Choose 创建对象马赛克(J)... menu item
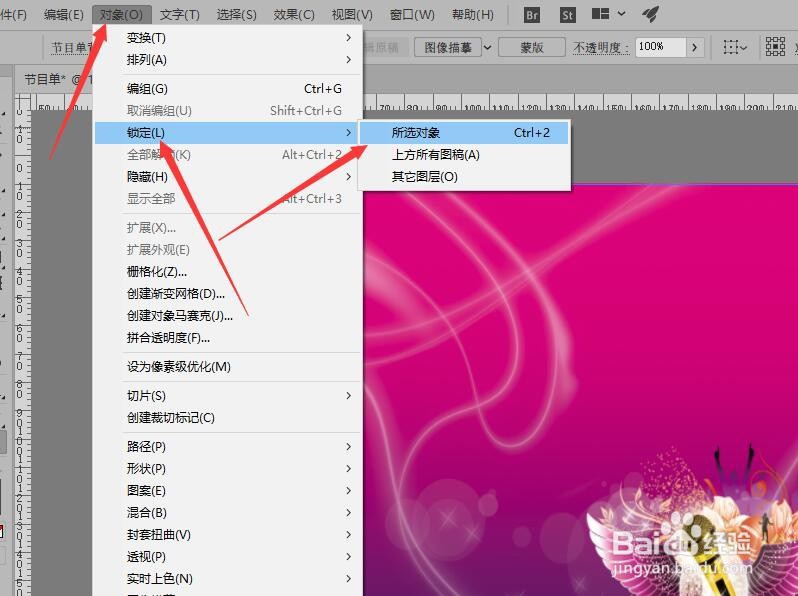The height and width of the screenshot is (596, 798). [227, 316]
